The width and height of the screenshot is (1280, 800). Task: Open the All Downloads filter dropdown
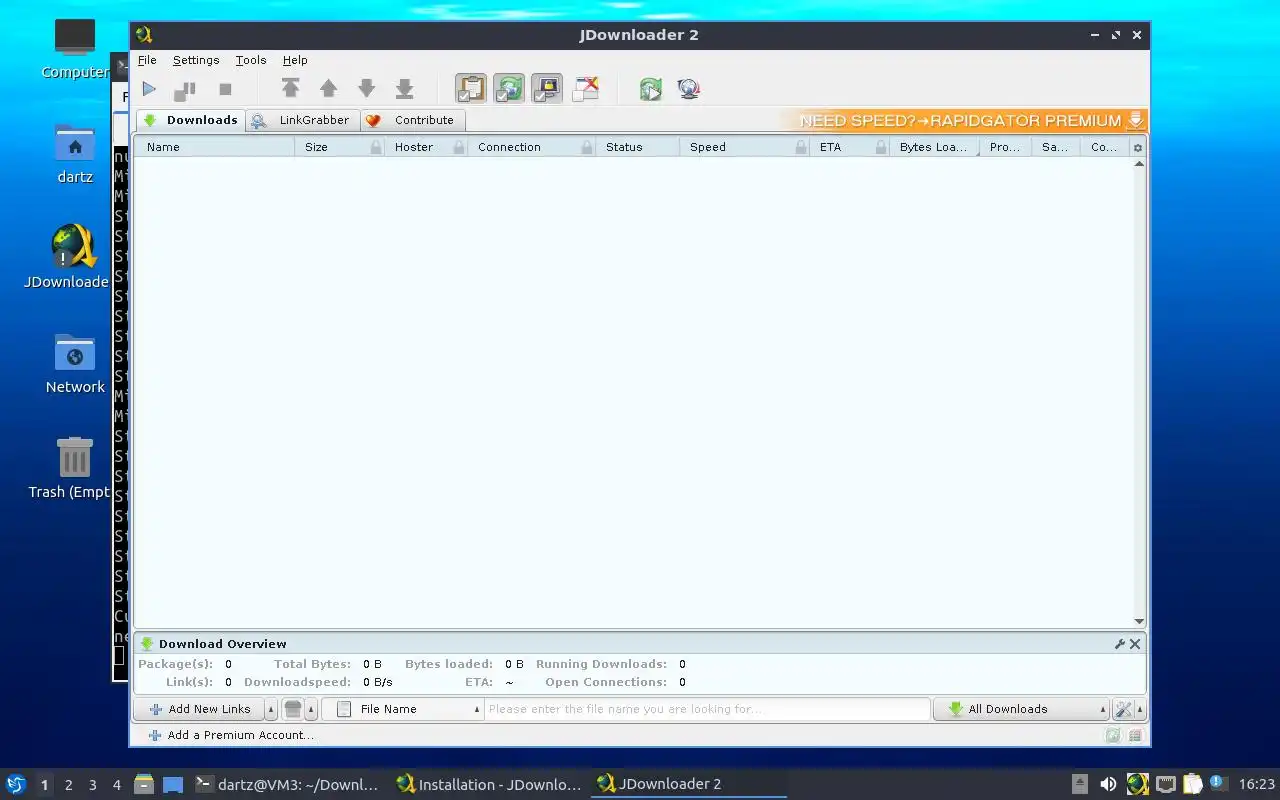pyautogui.click(x=1021, y=709)
